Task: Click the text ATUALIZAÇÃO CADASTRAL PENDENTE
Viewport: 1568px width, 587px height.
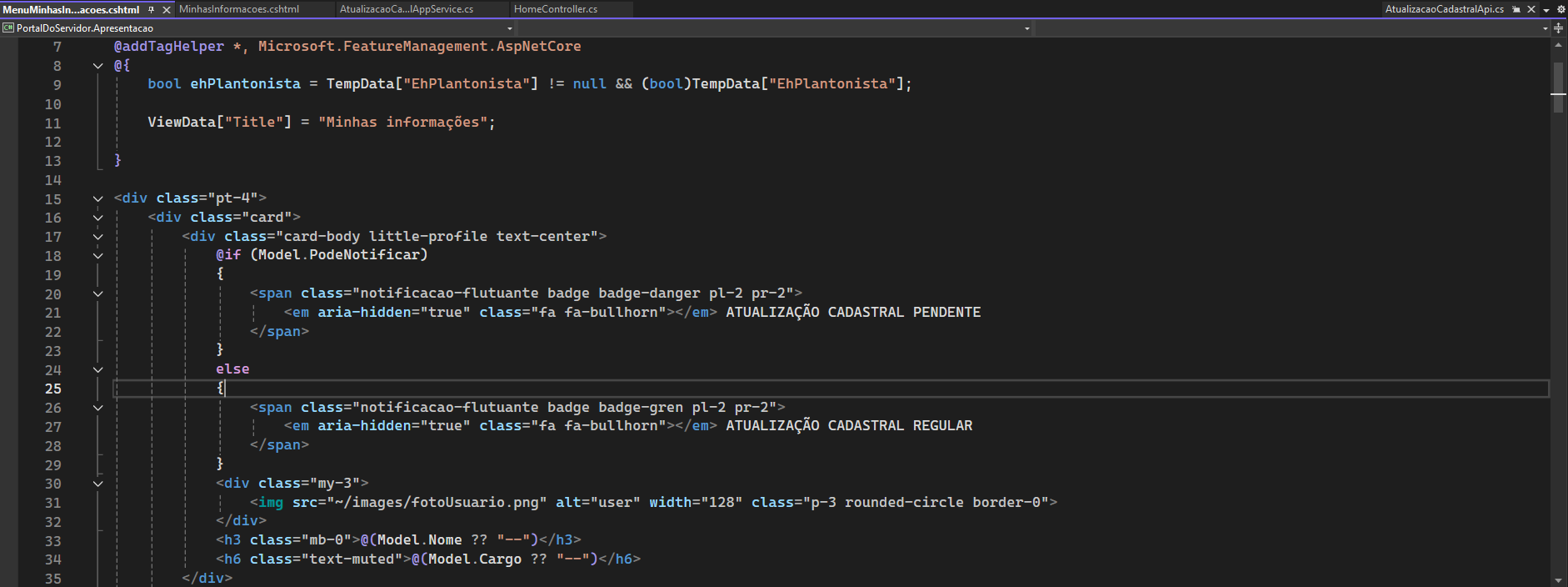Action: click(x=853, y=312)
